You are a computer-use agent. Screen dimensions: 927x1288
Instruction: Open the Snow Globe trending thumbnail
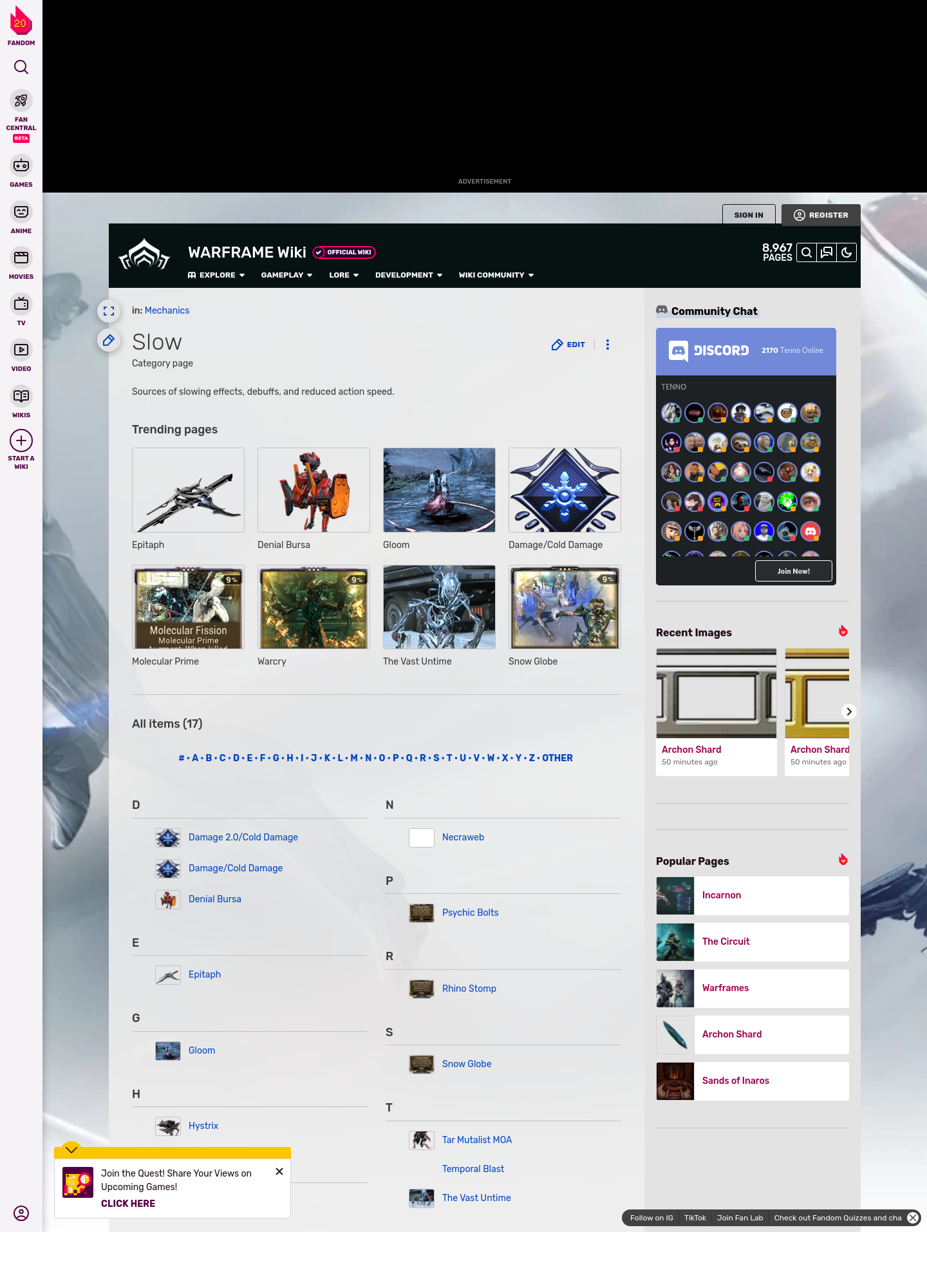pyautogui.click(x=565, y=607)
